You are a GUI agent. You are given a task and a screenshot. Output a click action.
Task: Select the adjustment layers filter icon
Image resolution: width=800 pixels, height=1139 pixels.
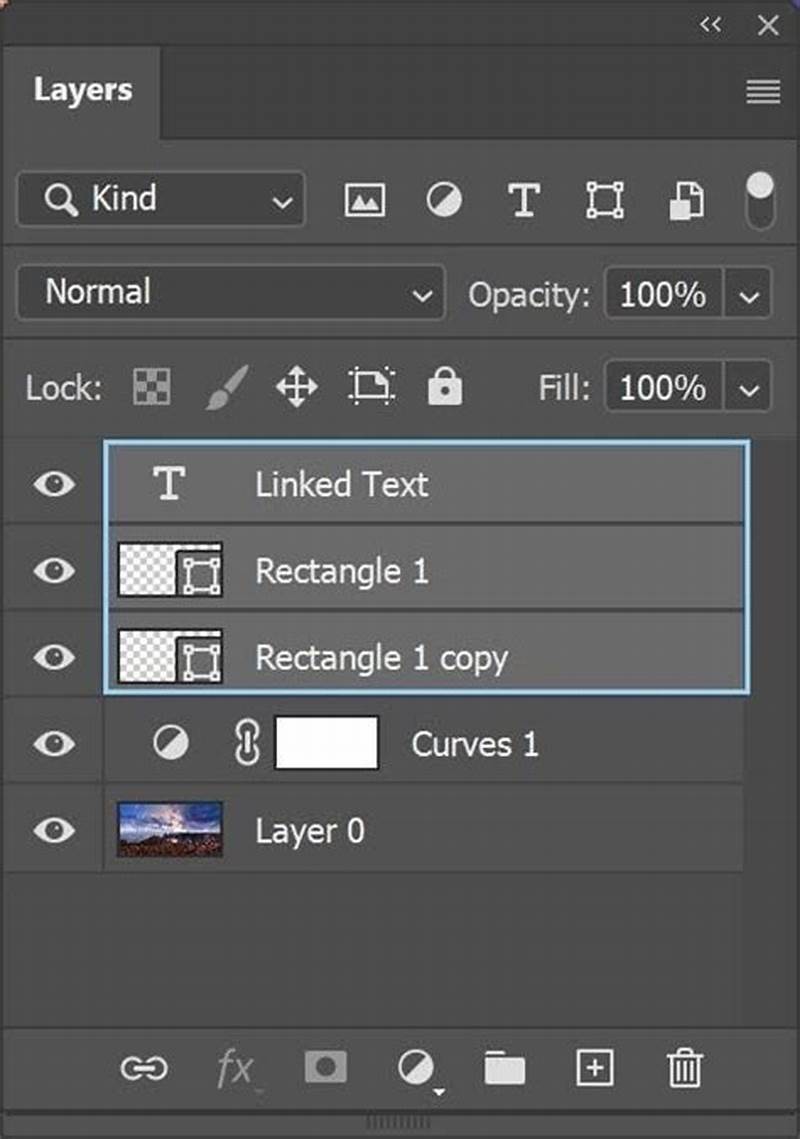click(444, 200)
